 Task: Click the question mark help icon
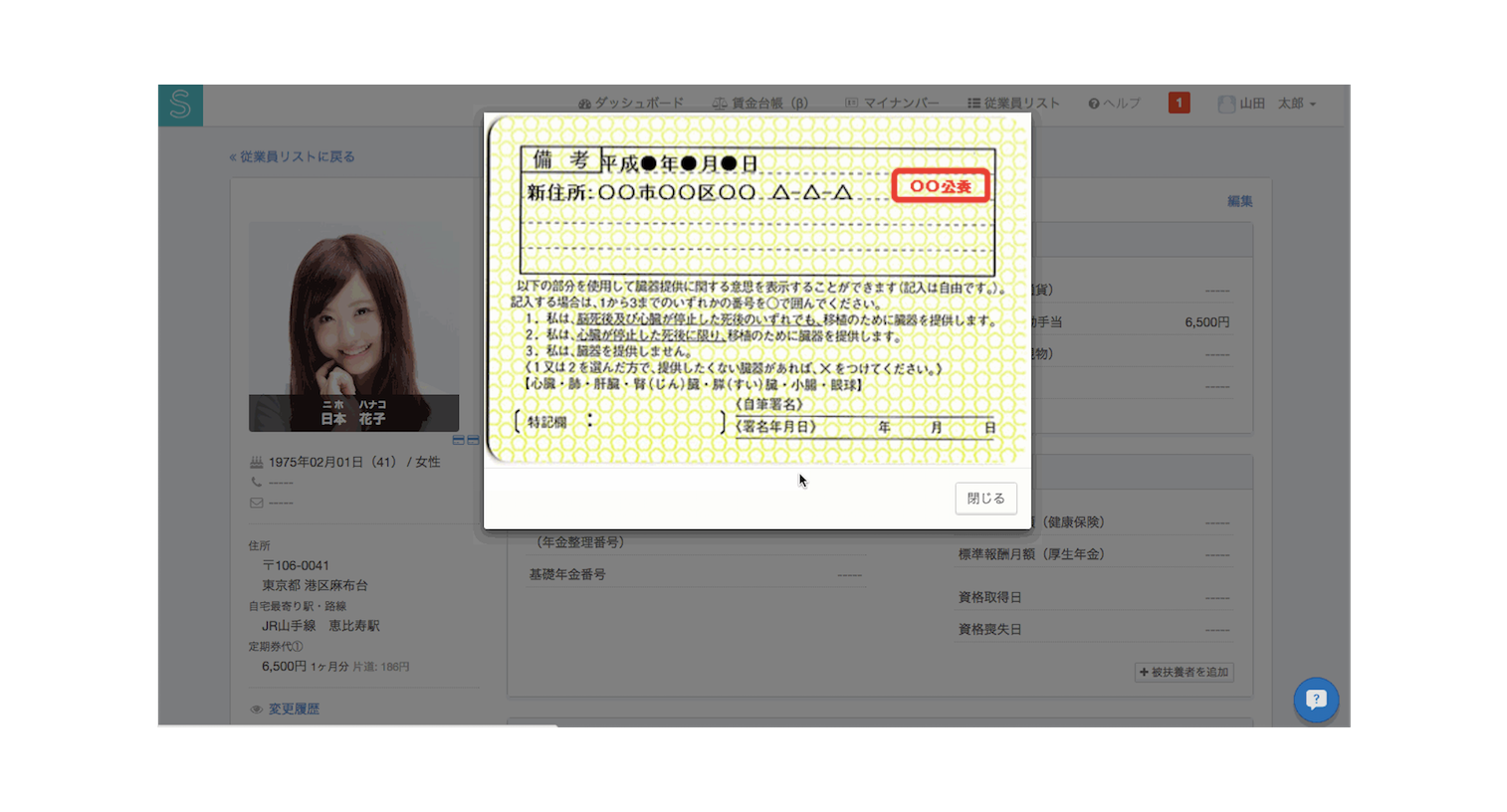click(x=1095, y=103)
